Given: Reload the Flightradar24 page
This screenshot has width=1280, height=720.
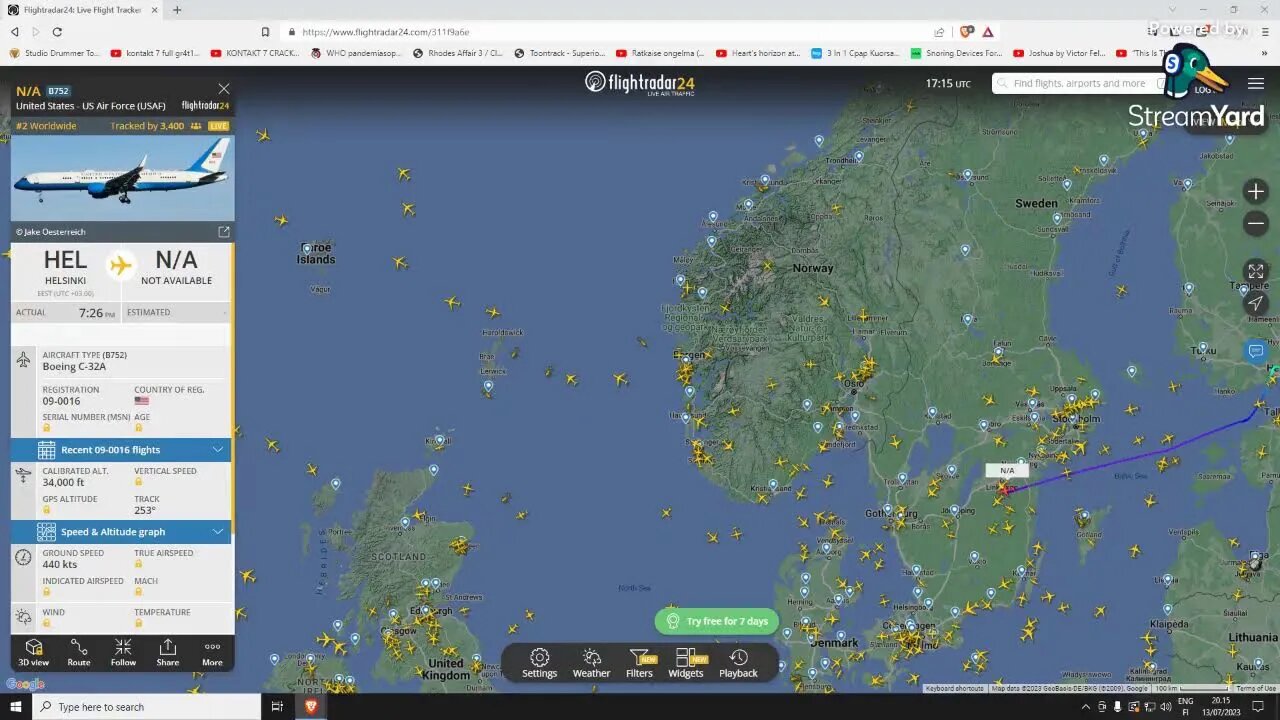Looking at the screenshot, I should coord(57,32).
